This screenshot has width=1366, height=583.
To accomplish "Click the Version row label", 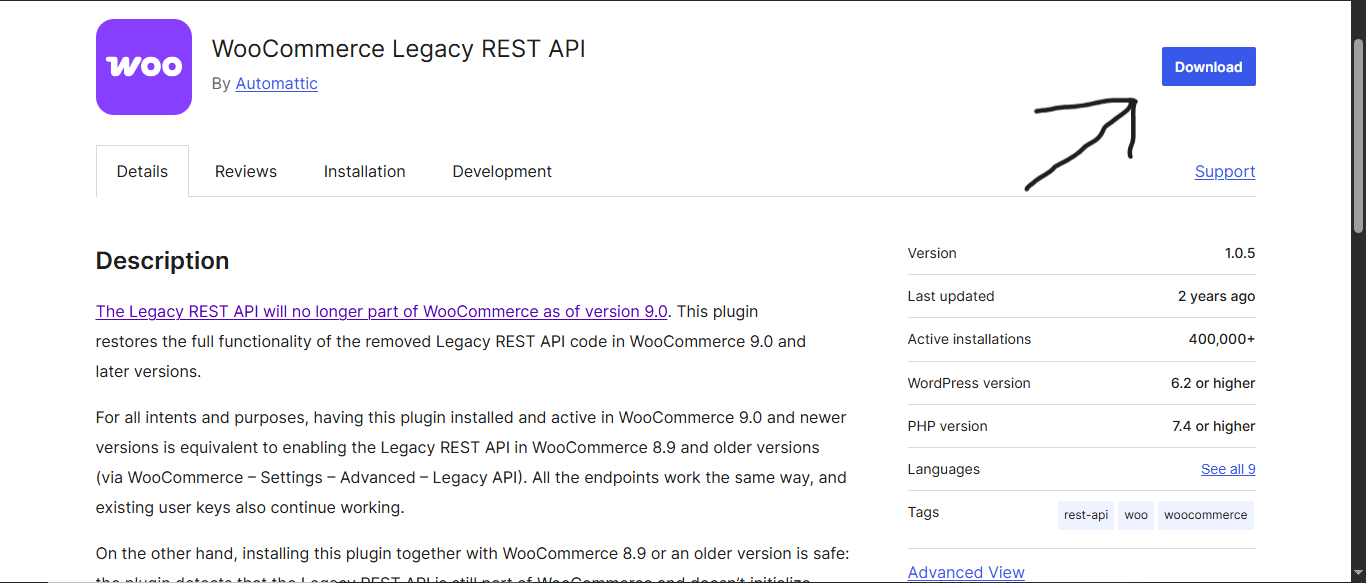I will 932,253.
